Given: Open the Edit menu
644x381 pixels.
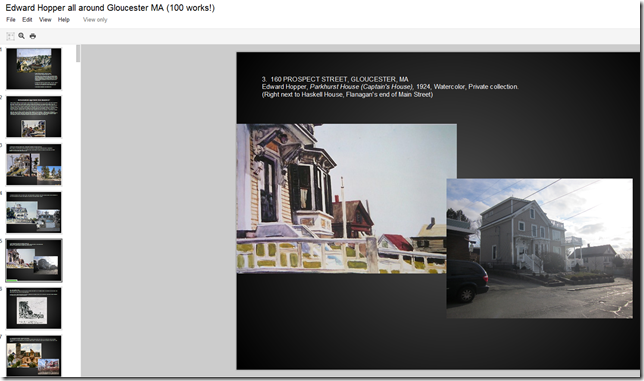Looking at the screenshot, I should [x=27, y=19].
